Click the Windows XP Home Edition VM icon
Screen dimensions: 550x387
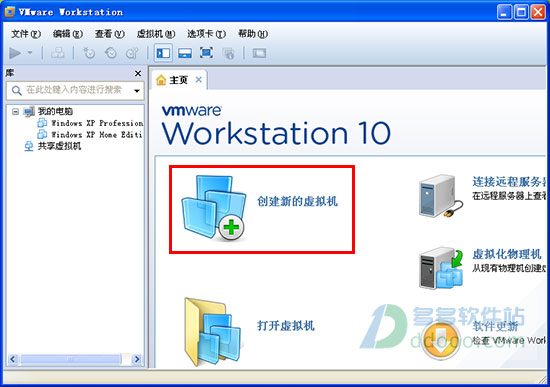pyautogui.click(x=42, y=134)
